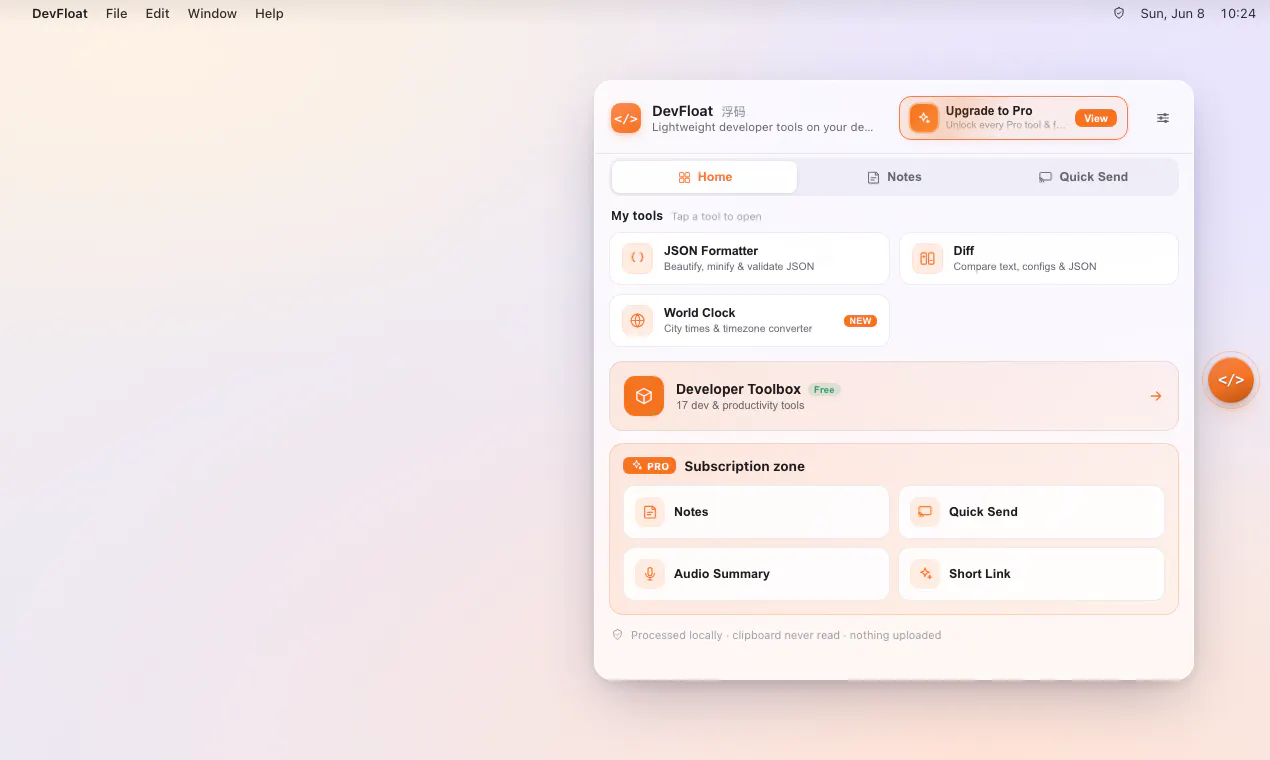Open the Developer Toolbox card
Viewport: 1270px width, 760px height.
[894, 396]
